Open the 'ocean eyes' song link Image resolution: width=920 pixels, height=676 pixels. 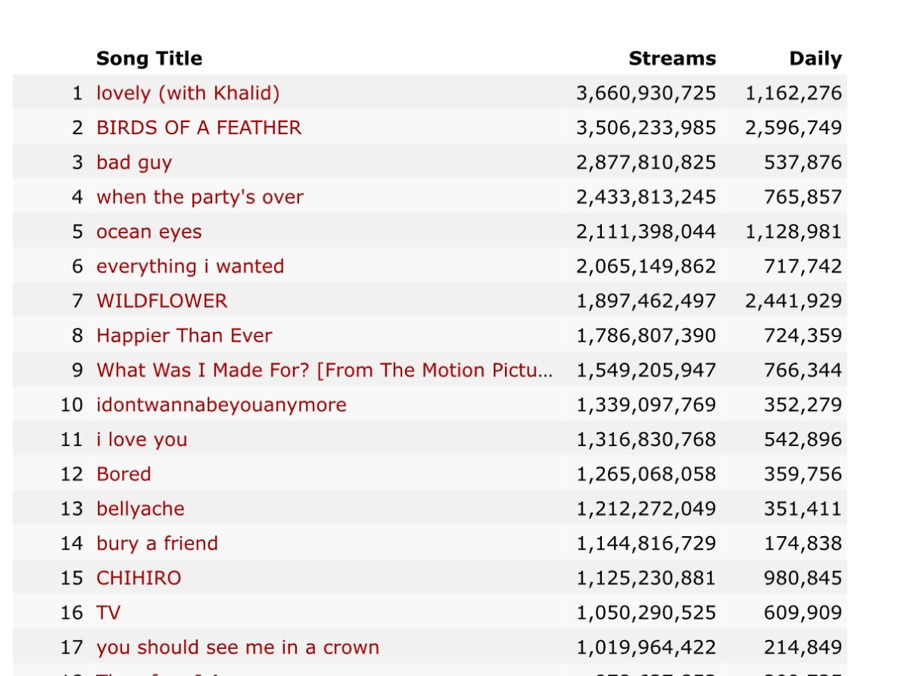tap(148, 232)
